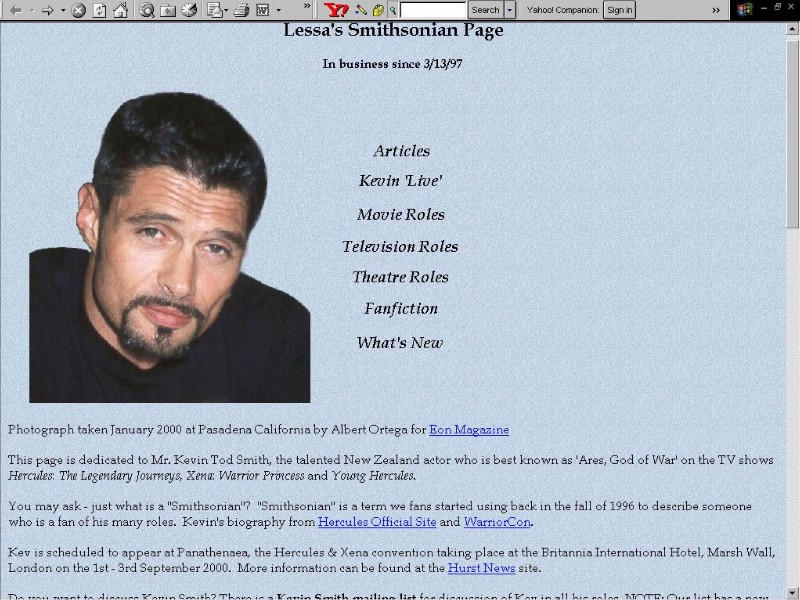Screen dimensions: 800x600
Task: Click the Print icon in toolbar
Action: pyautogui.click(x=241, y=10)
